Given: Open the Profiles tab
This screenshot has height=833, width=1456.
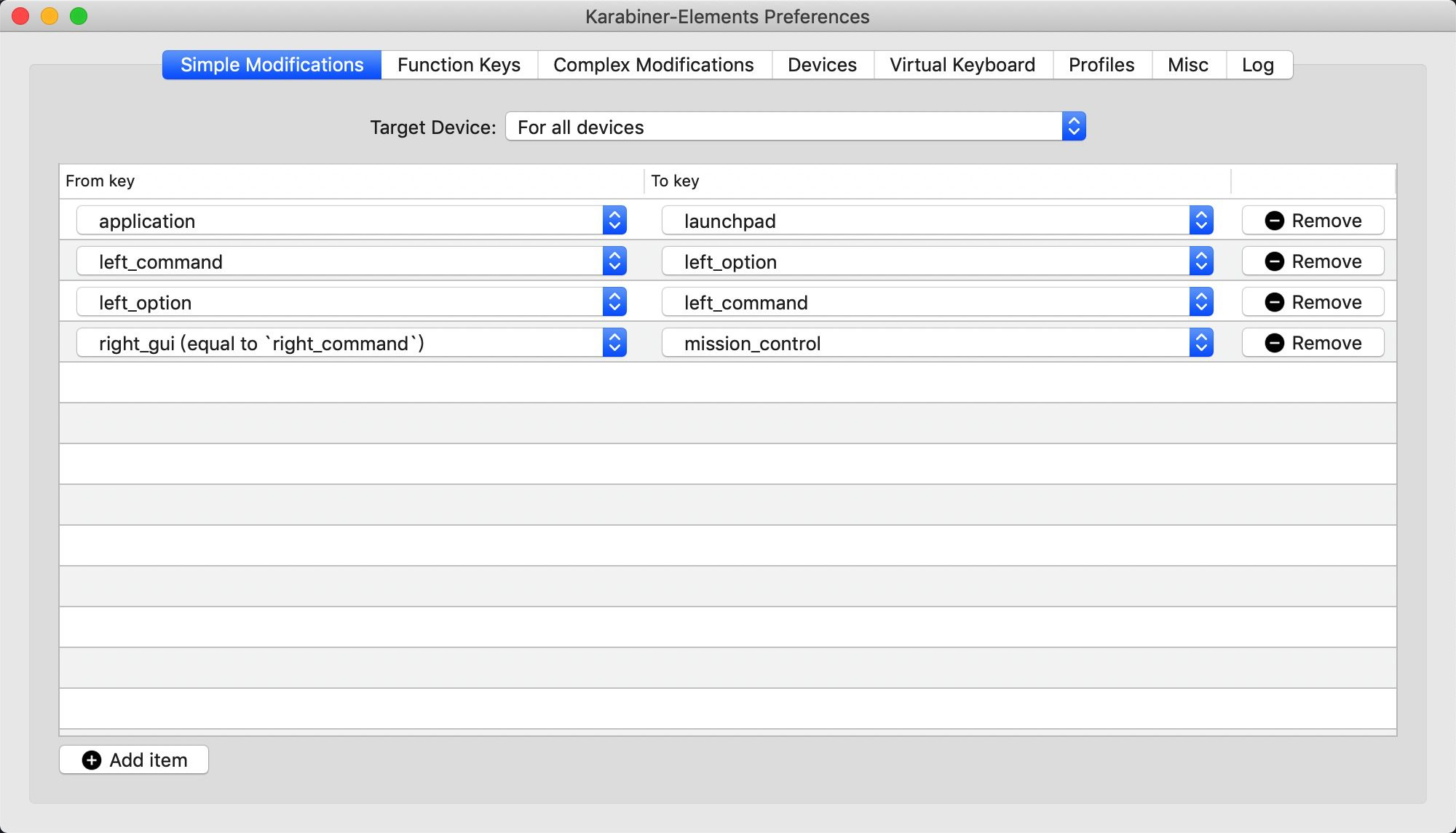Looking at the screenshot, I should coord(1101,65).
